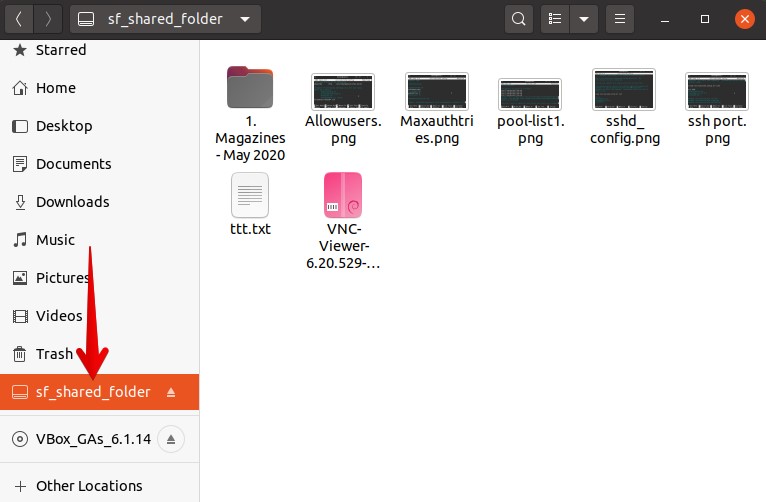Viewport: 766px width, 502px height.
Task: Select the ttt.txt file icon
Action: pyautogui.click(x=250, y=195)
